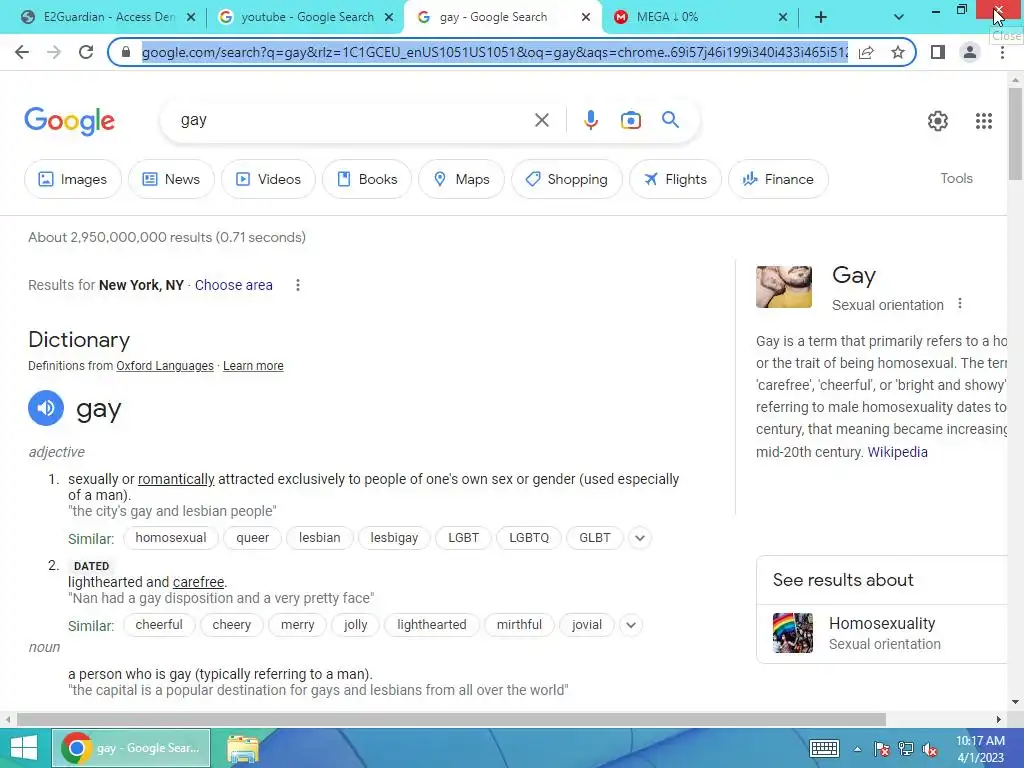Click the horizontal scrollbar
The image size is (1024, 768).
[451, 719]
